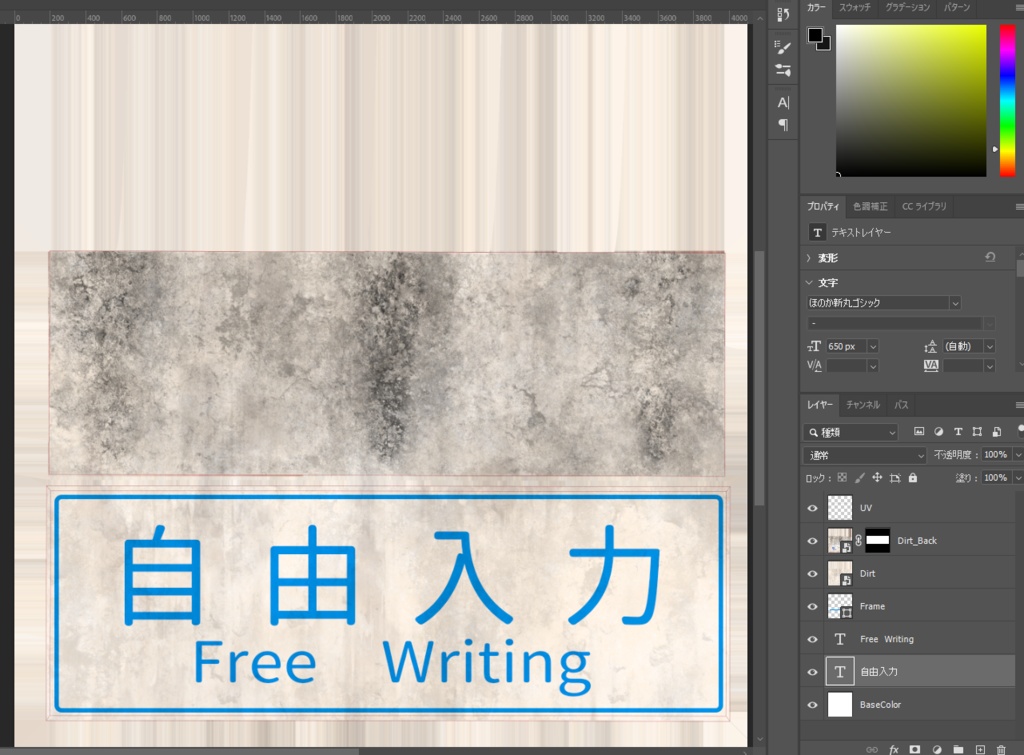Collapse the 文字 section
This screenshot has height=755, width=1024.
point(809,283)
